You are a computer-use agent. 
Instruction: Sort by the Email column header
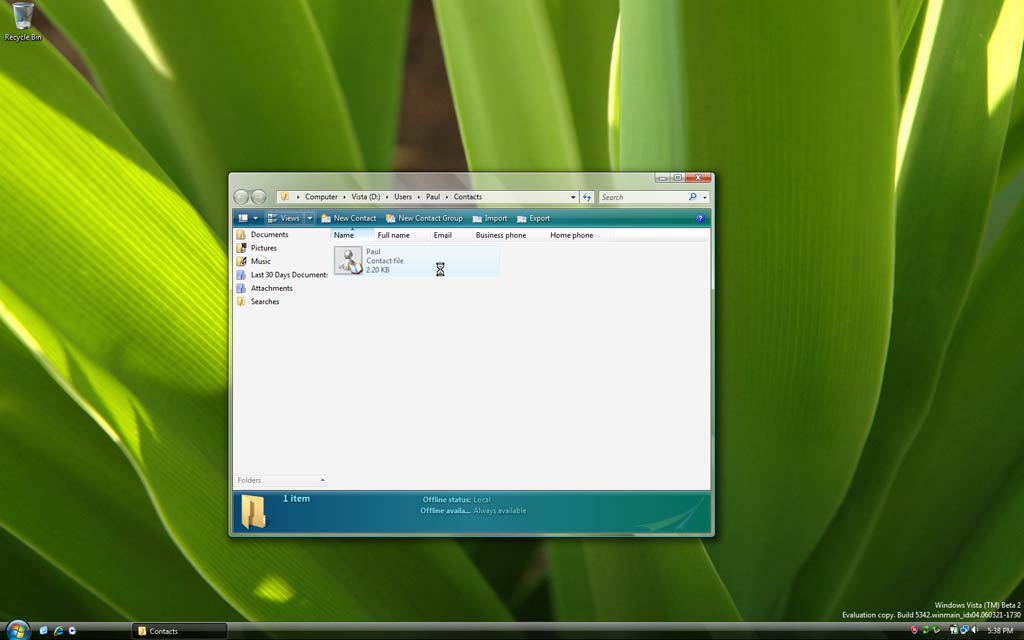pos(443,235)
